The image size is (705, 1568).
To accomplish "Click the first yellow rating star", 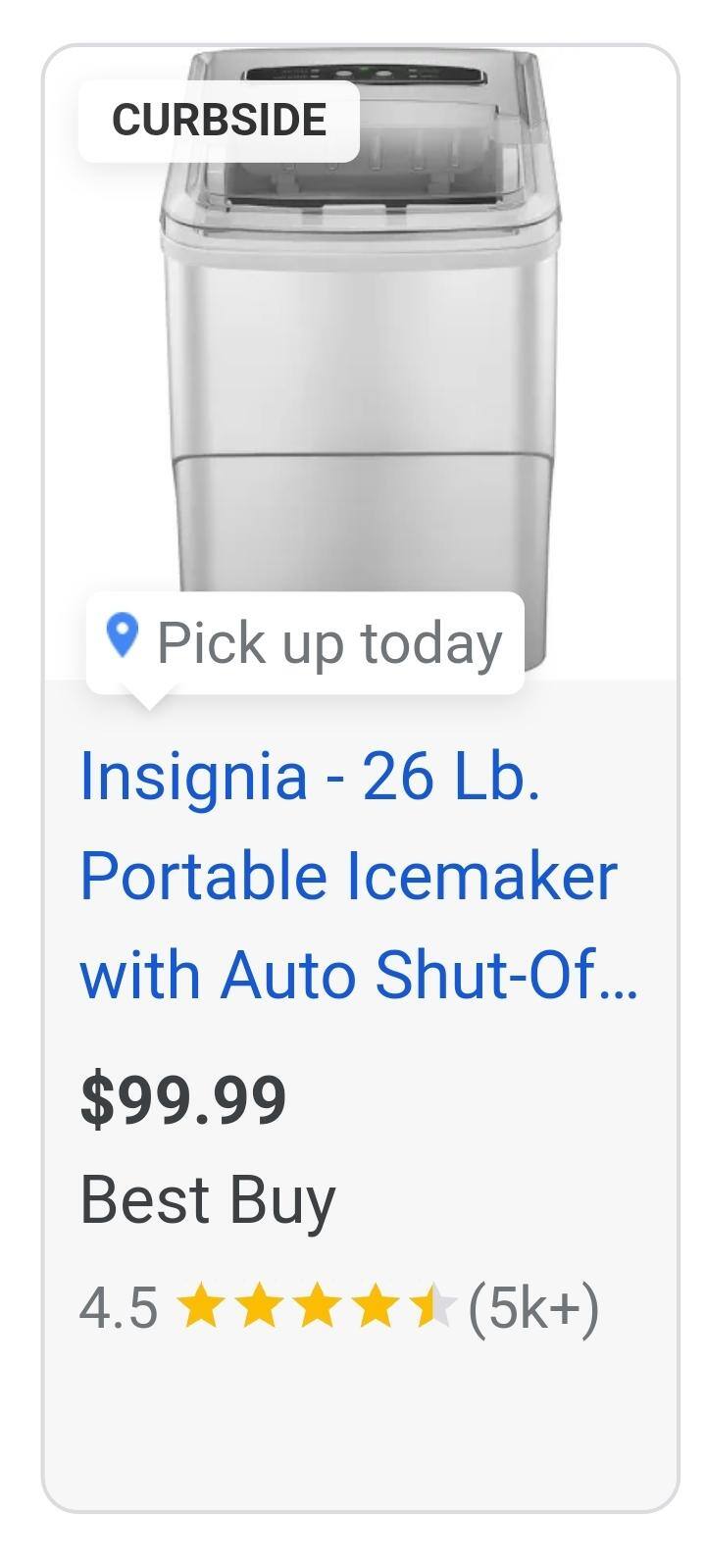I will 201,1307.
